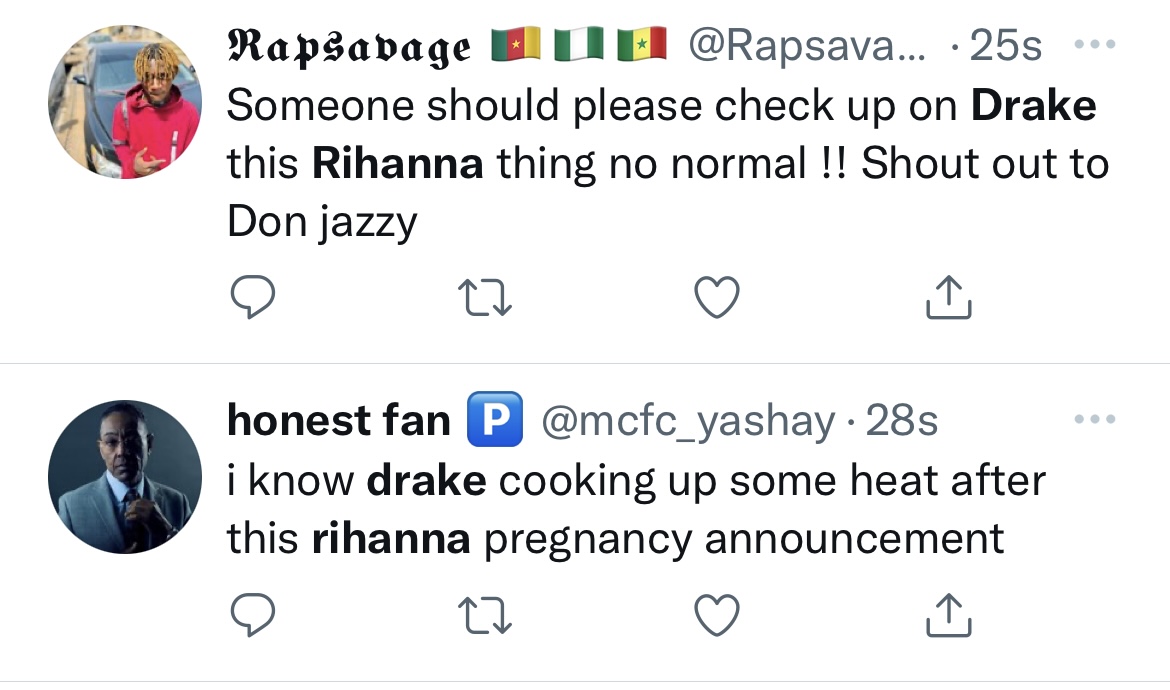Open Rapsavage's profile picture

coord(124,99)
